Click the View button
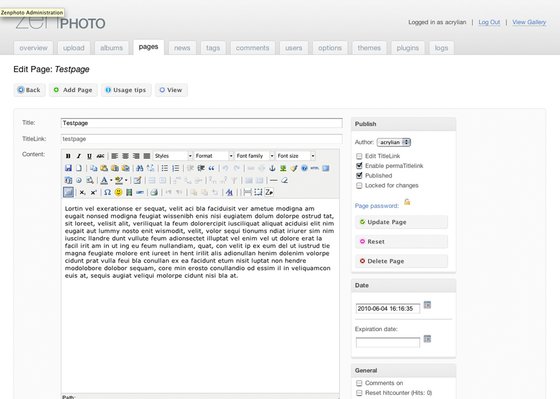This screenshot has width=560, height=399. [x=171, y=90]
